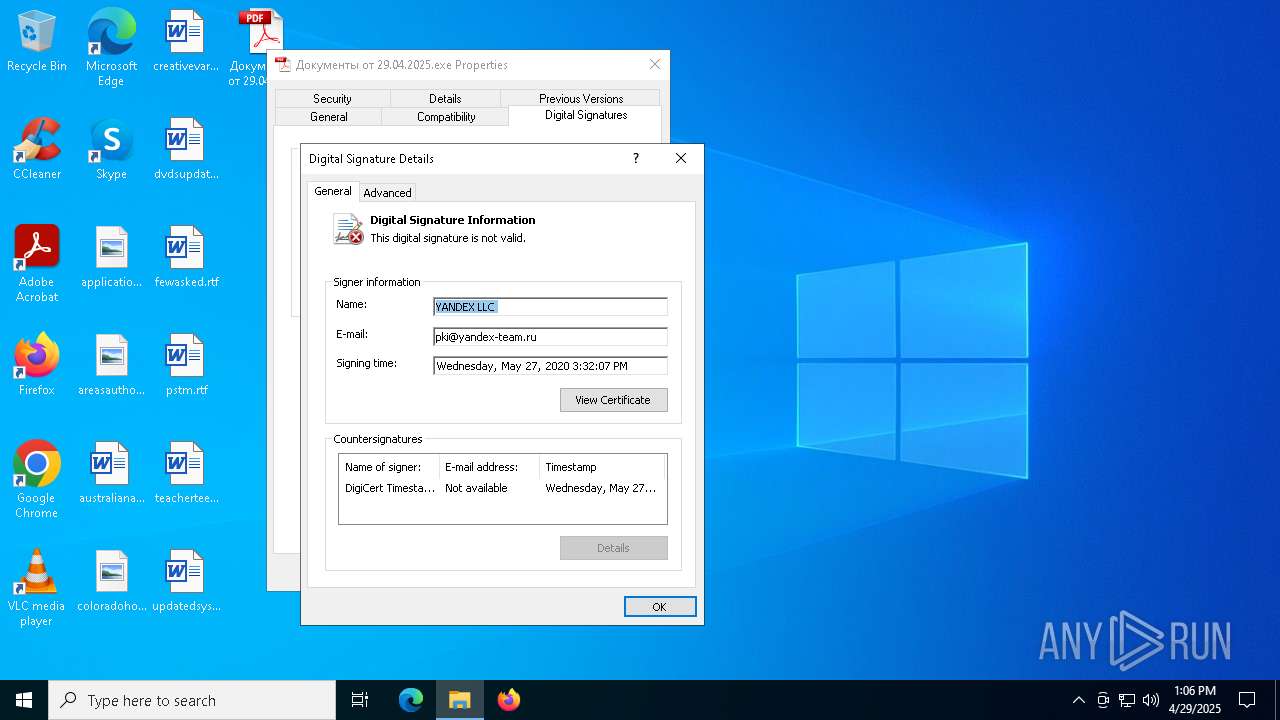
Task: Click the taskbar clock showing 1:06 PM
Action: (1195, 700)
